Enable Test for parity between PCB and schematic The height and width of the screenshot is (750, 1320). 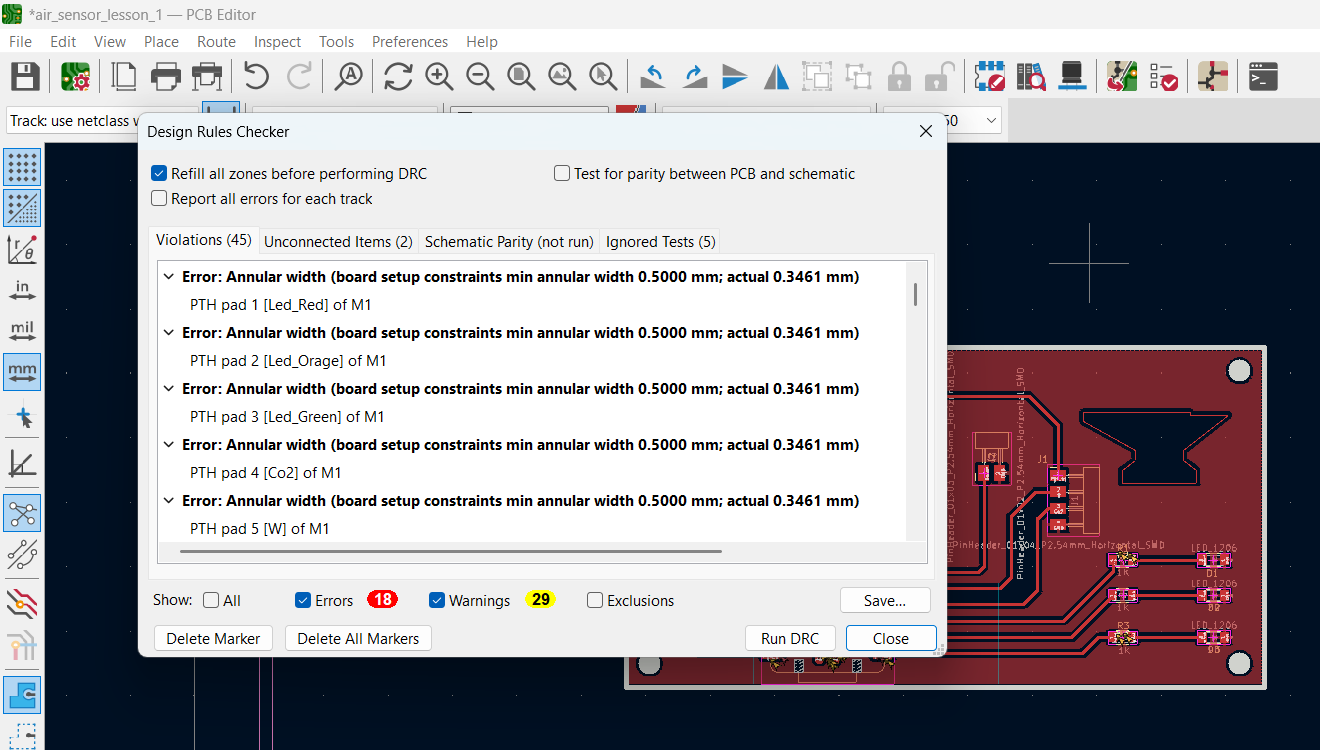click(x=562, y=173)
